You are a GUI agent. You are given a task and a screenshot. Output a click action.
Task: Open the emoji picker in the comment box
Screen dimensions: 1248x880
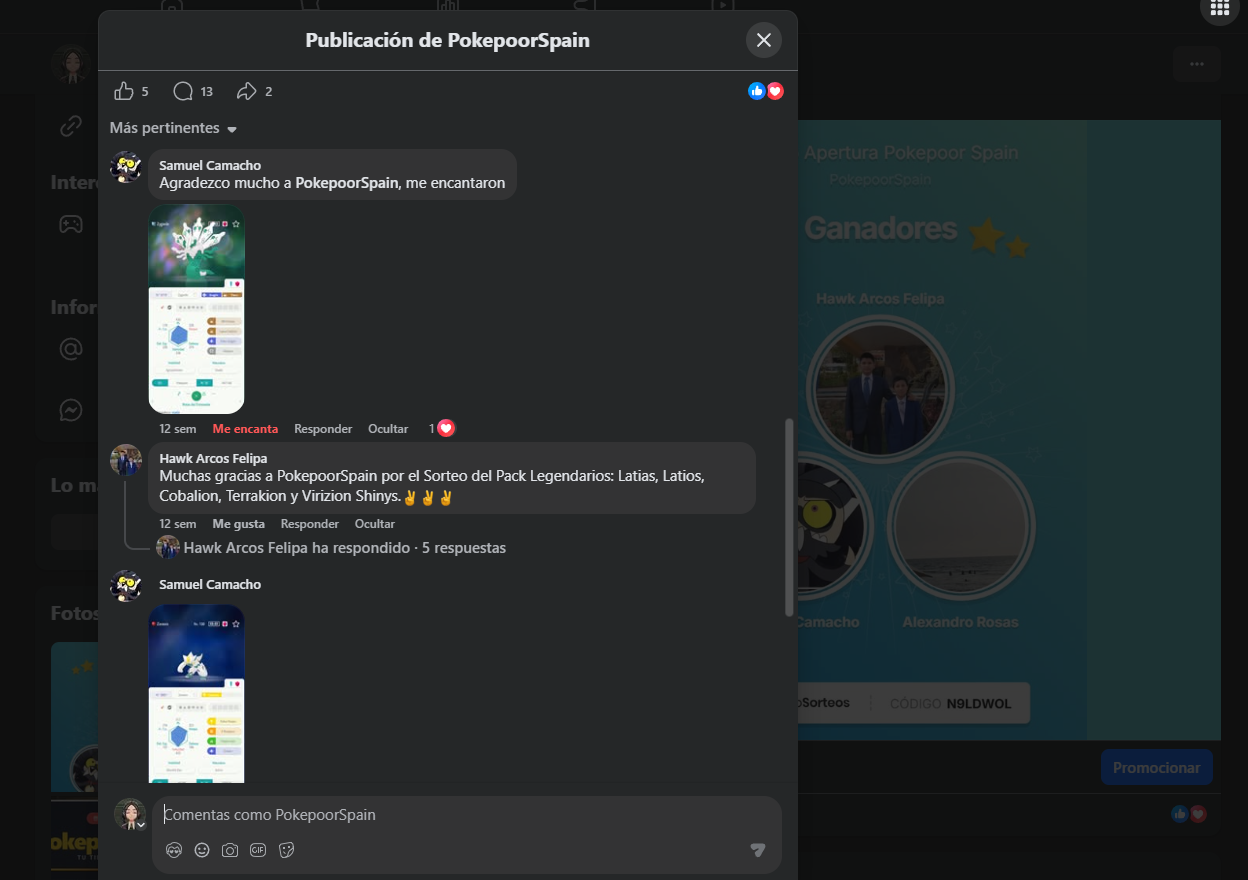point(201,850)
